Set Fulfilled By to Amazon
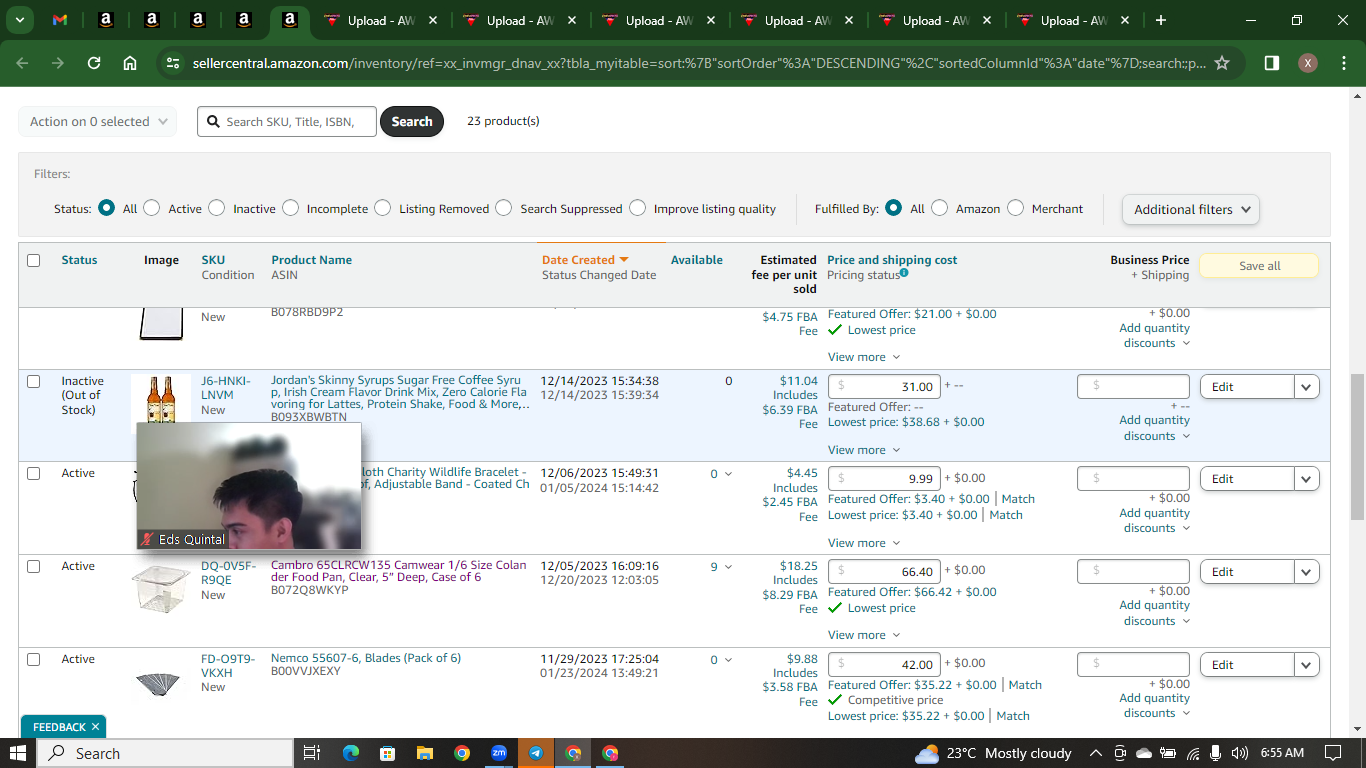 [940, 208]
